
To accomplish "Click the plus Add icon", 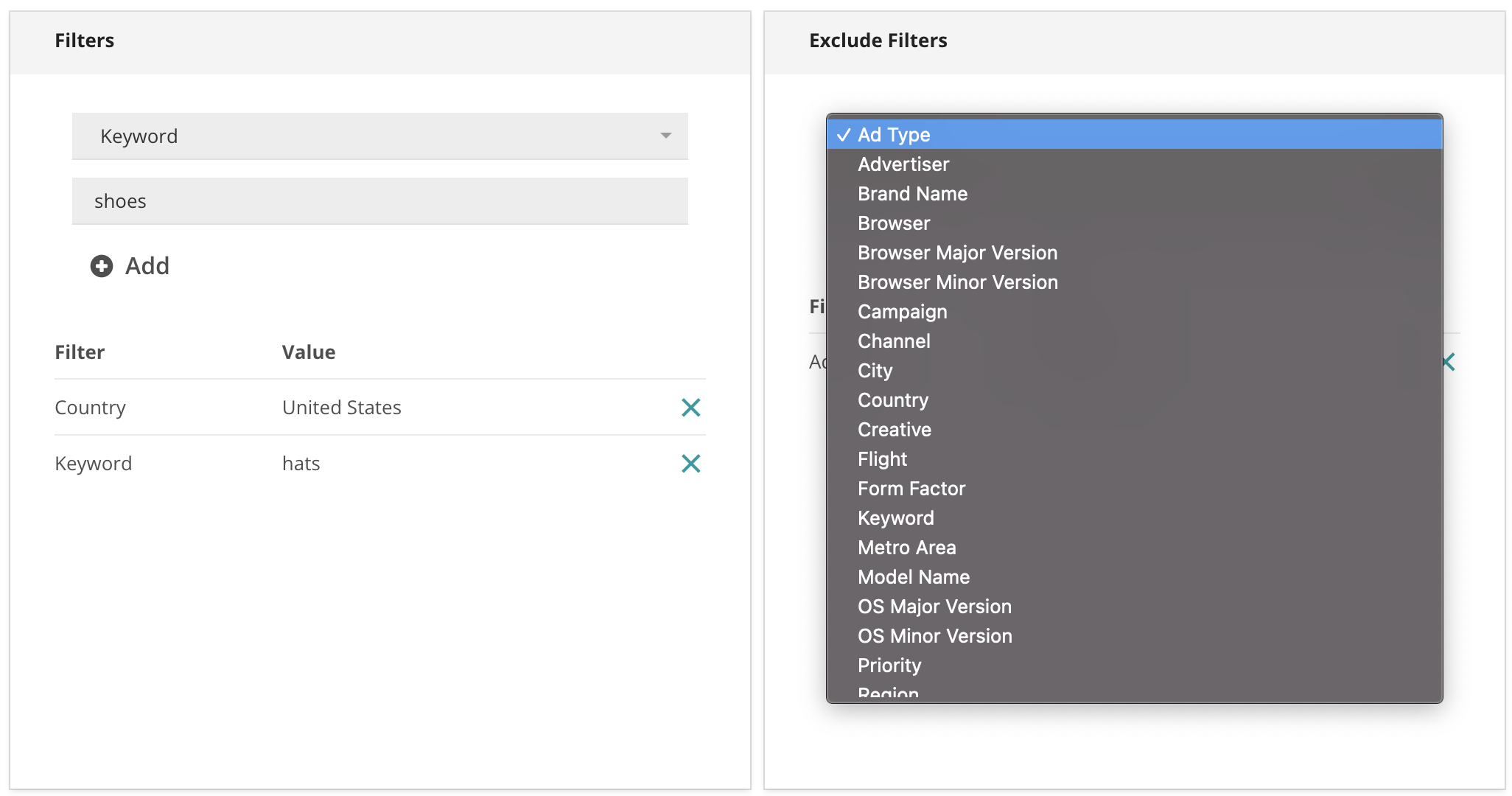I will (102, 266).
